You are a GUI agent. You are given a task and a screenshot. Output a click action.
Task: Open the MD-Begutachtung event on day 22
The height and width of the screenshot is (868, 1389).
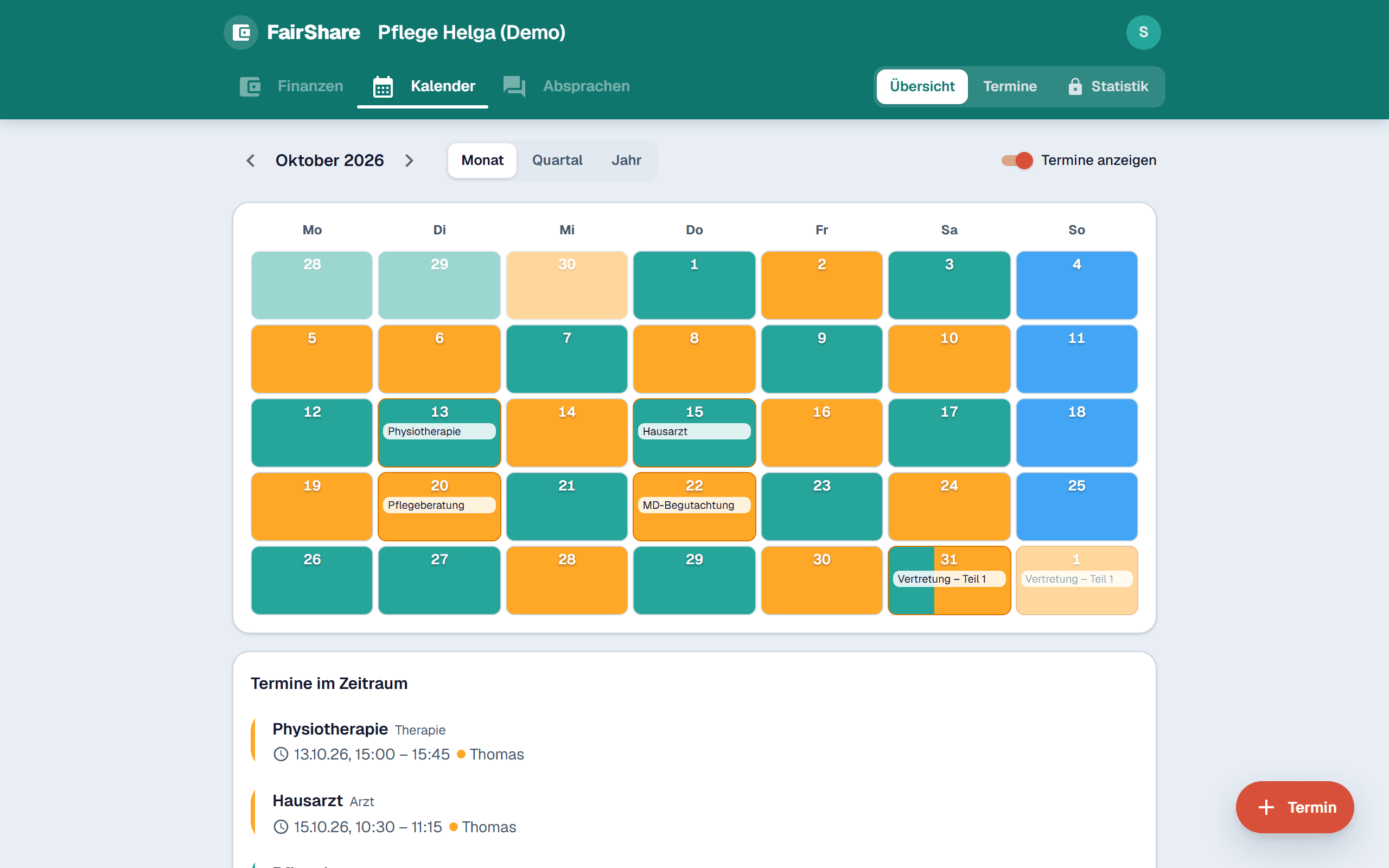694,505
